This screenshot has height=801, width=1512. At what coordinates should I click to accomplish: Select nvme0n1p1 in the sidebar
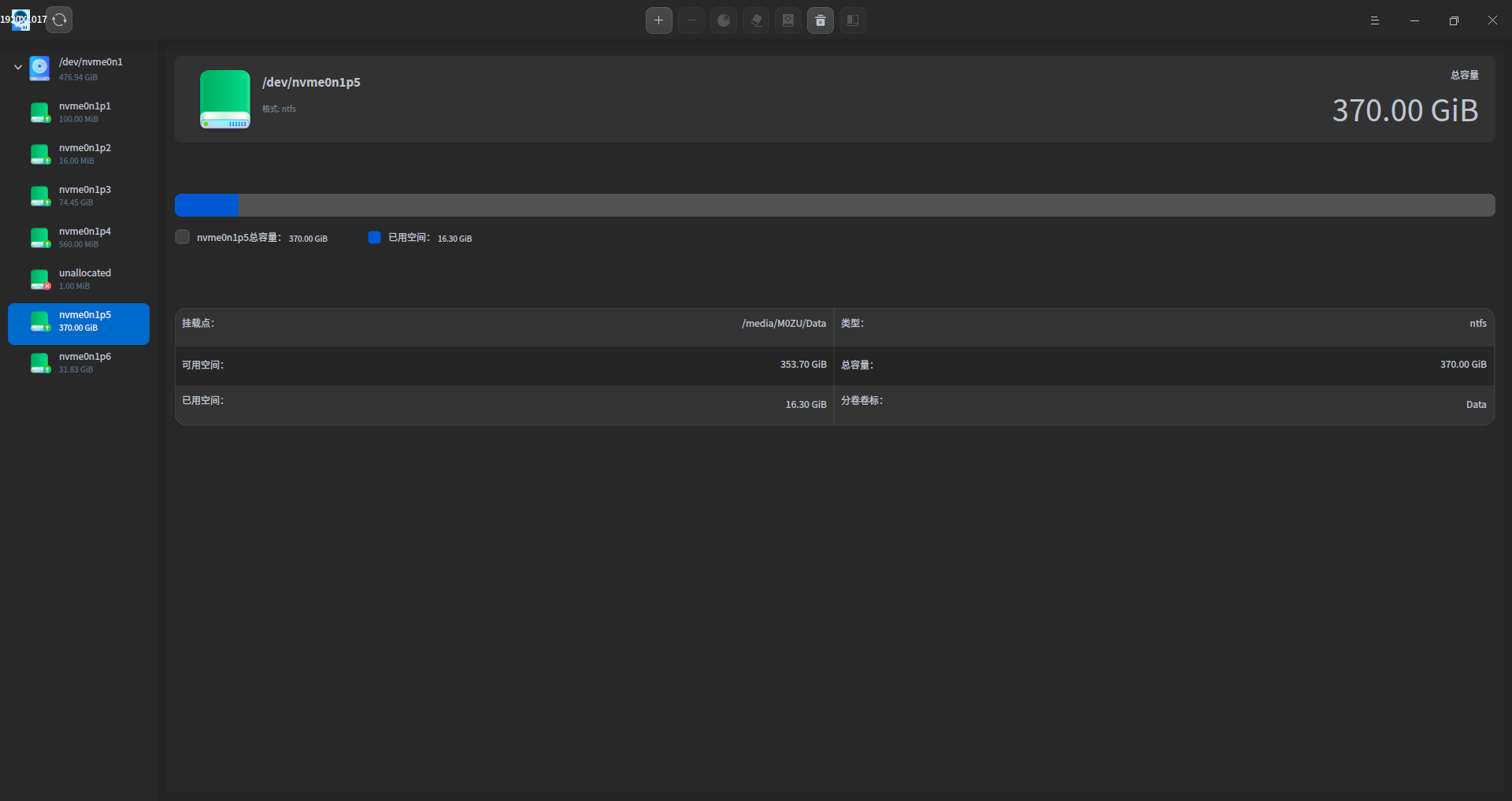79,112
